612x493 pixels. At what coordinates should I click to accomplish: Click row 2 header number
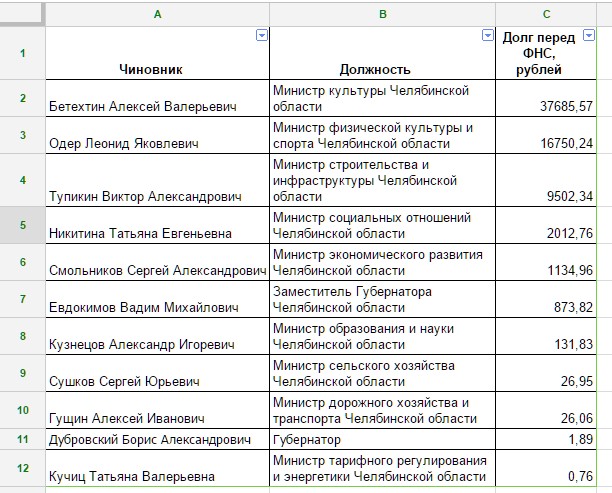tap(22, 98)
